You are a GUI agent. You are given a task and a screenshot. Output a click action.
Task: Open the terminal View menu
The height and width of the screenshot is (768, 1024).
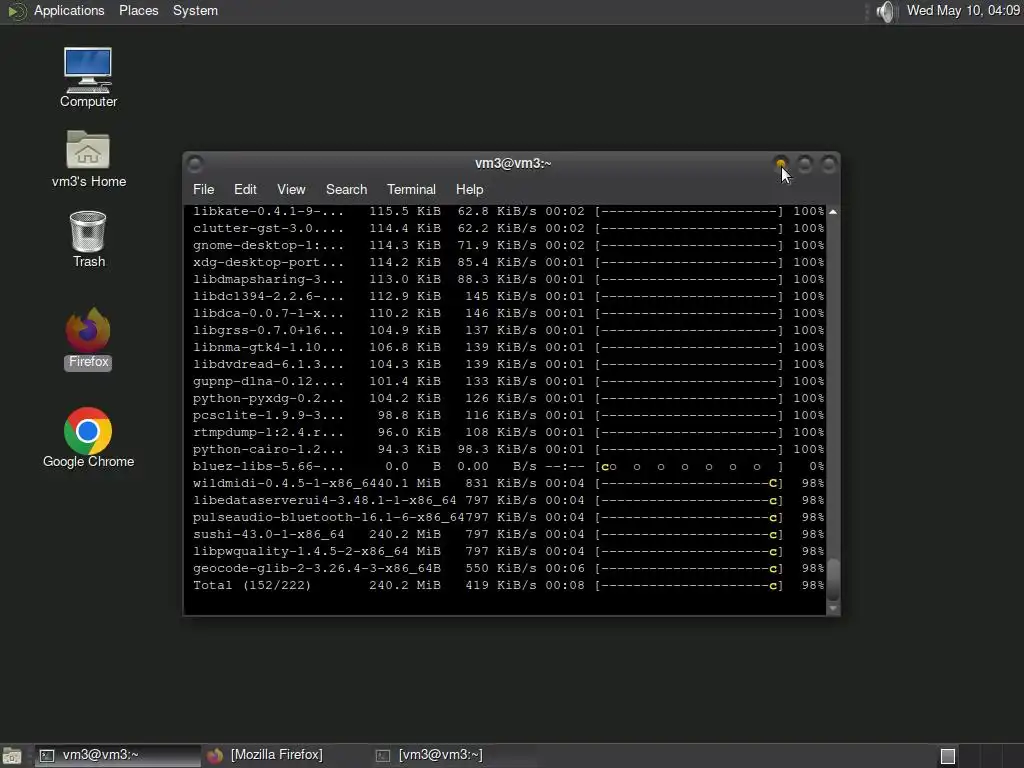pos(291,189)
